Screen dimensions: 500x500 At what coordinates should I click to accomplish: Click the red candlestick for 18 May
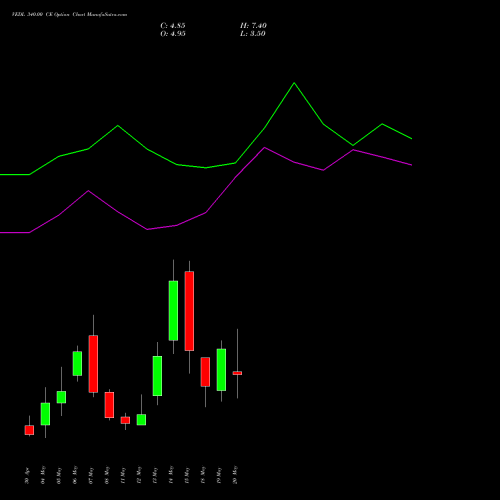tap(205, 372)
